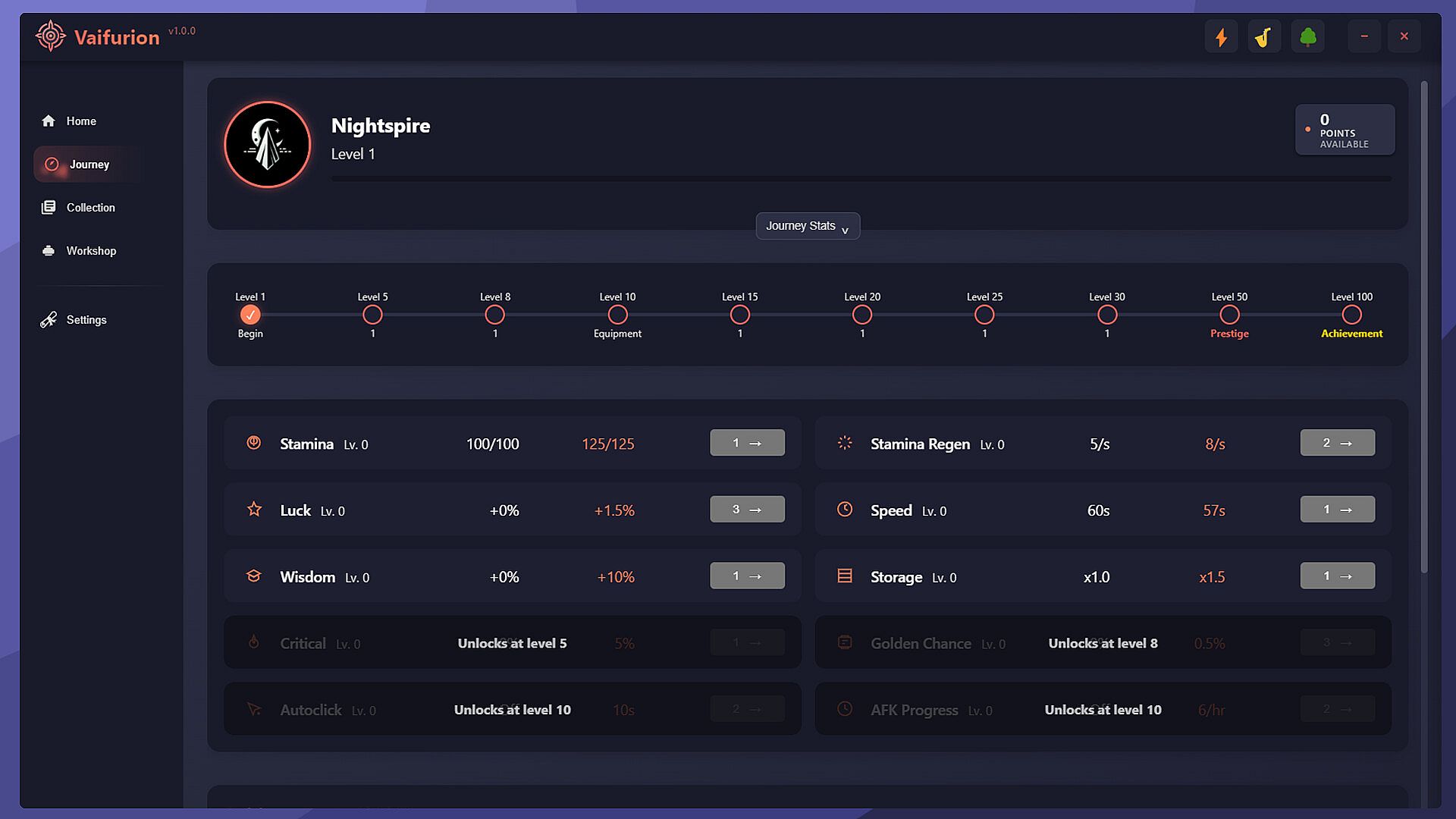The height and width of the screenshot is (819, 1456).
Task: Open the Workshop page in sidebar
Action: pos(90,251)
